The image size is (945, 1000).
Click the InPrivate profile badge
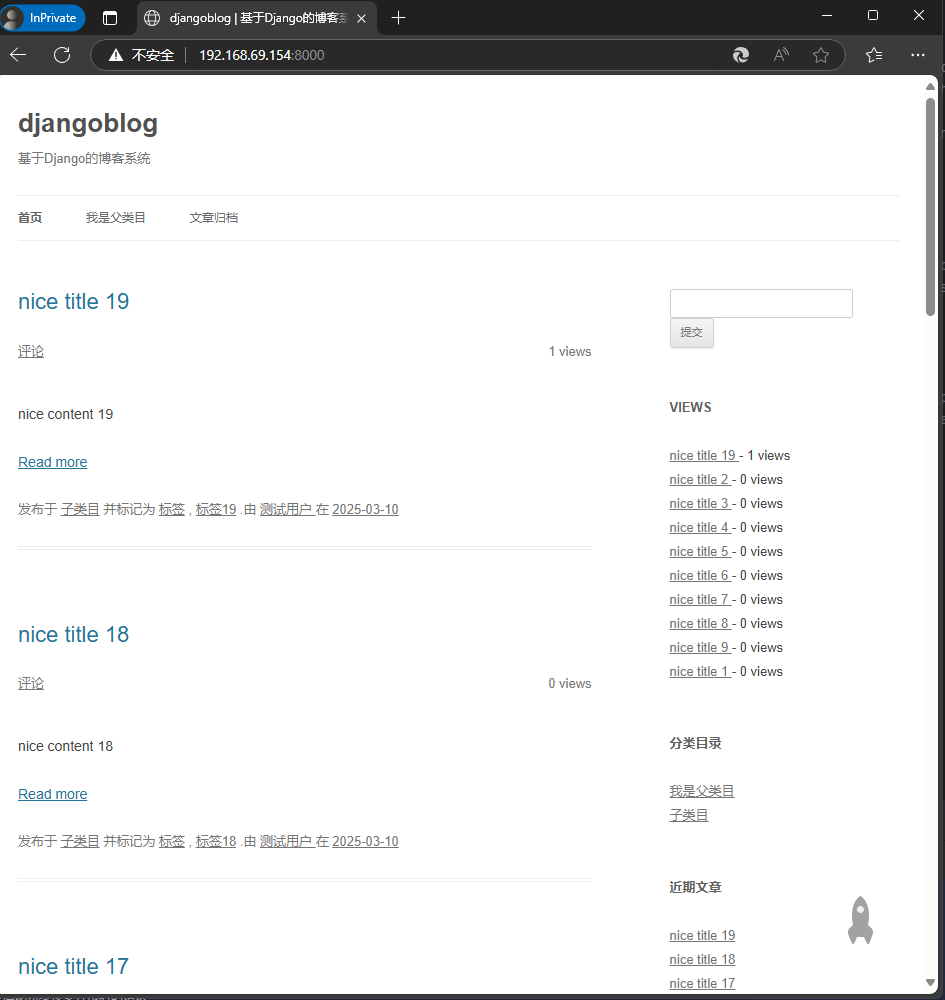tap(43, 18)
